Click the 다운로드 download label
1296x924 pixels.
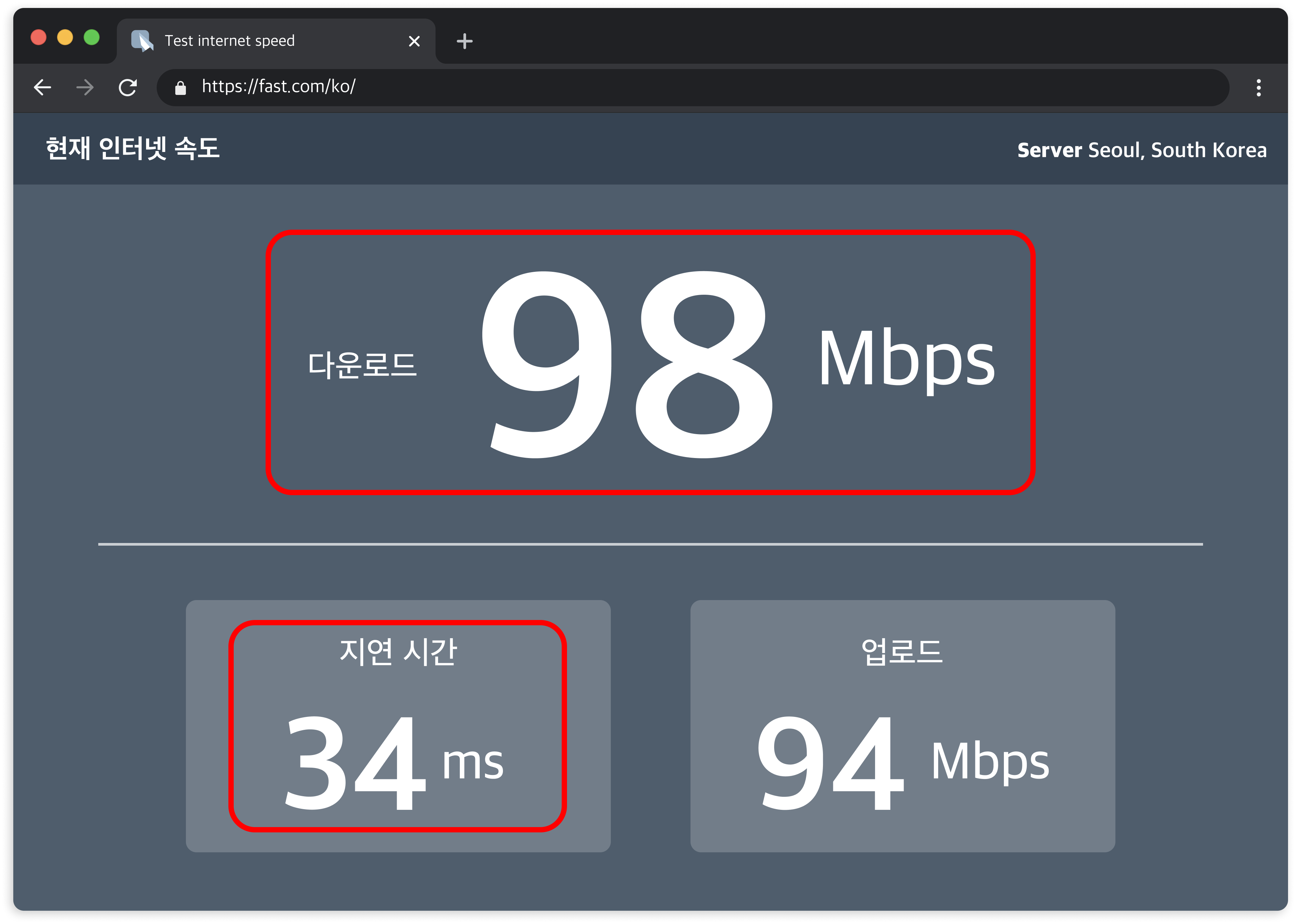[x=363, y=365]
